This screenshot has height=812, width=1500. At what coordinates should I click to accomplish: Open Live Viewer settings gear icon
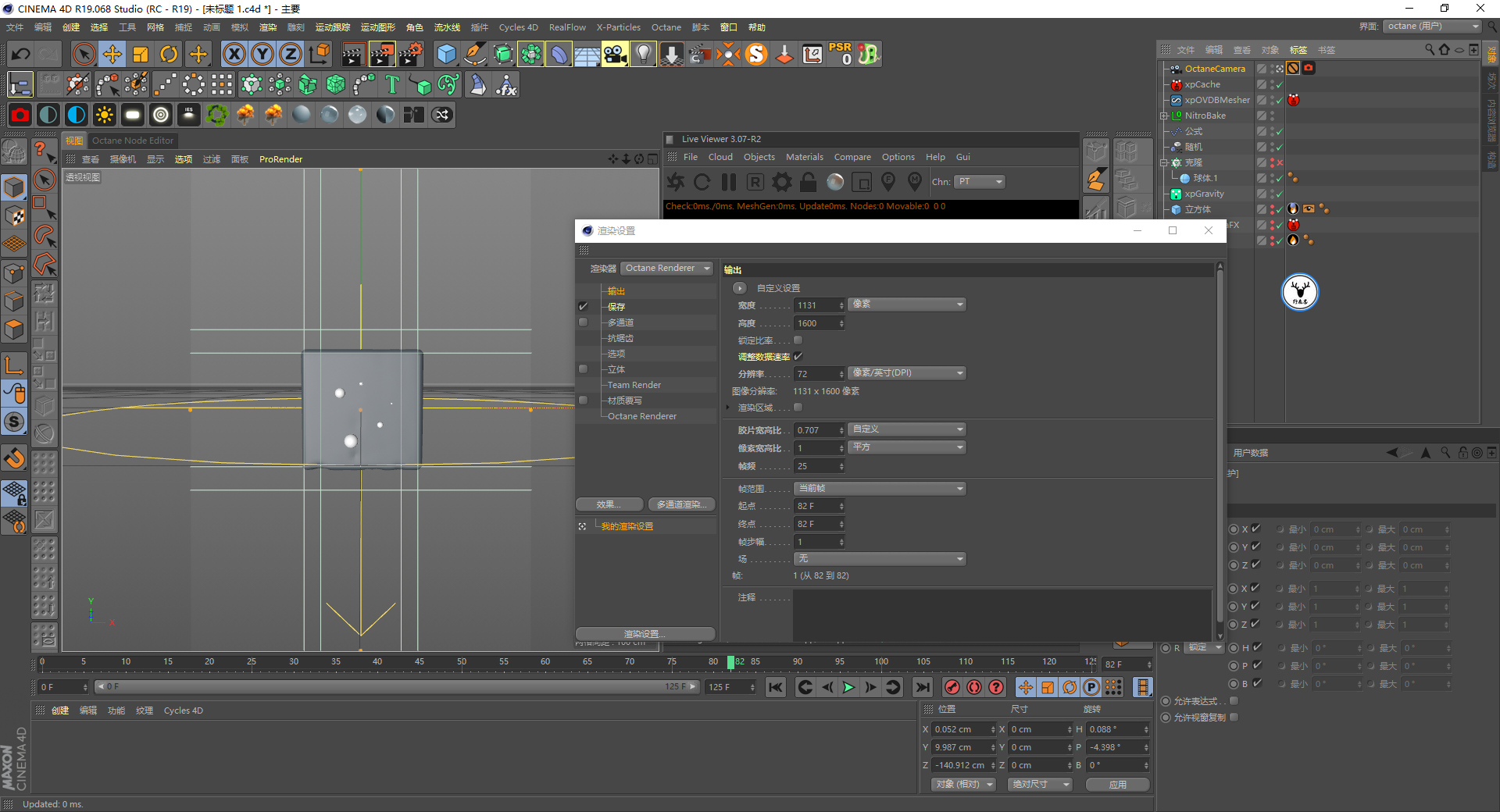781,182
